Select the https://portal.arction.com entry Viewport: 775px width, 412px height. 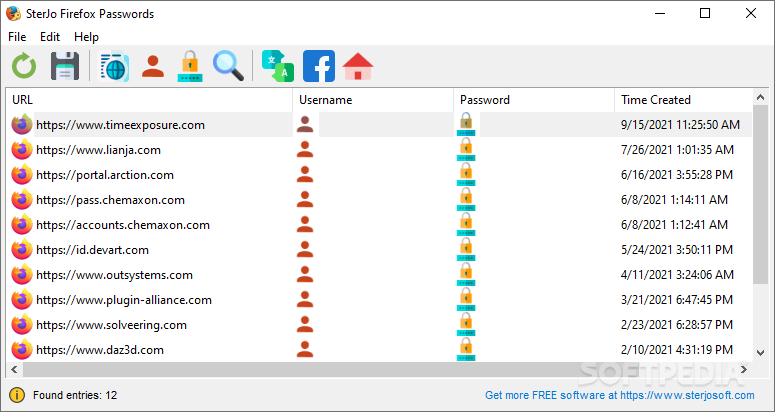(105, 175)
